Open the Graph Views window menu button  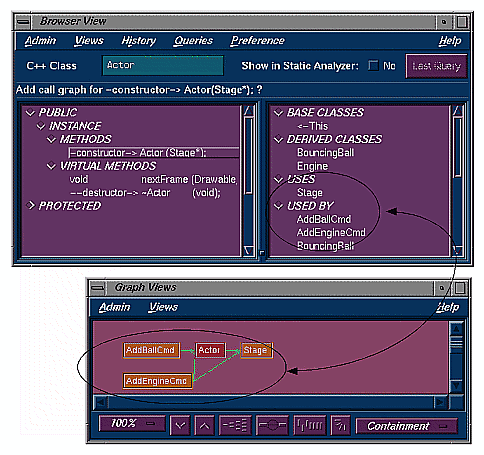coord(98,288)
